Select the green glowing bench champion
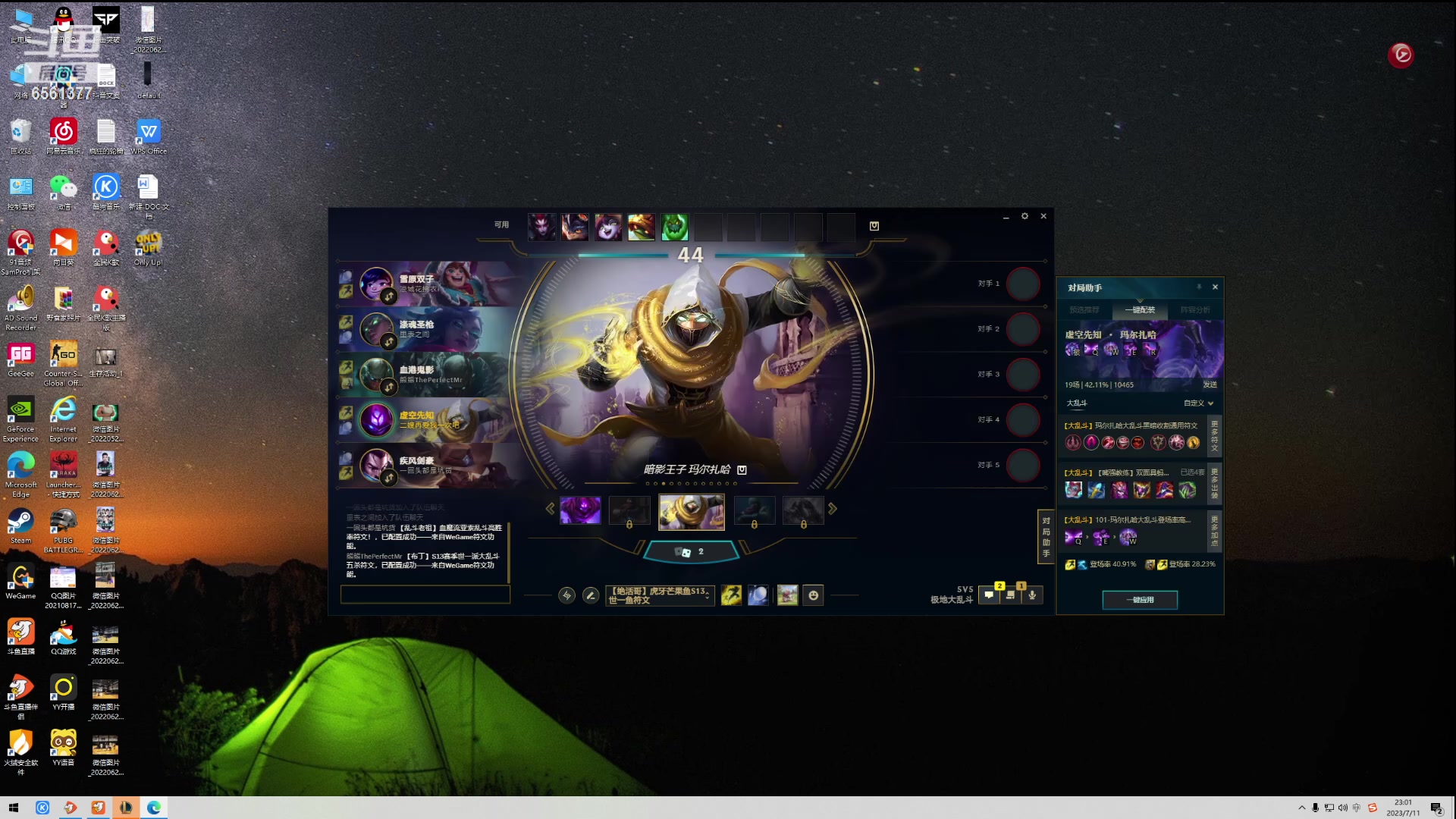This screenshot has height=819, width=1456. tap(674, 226)
